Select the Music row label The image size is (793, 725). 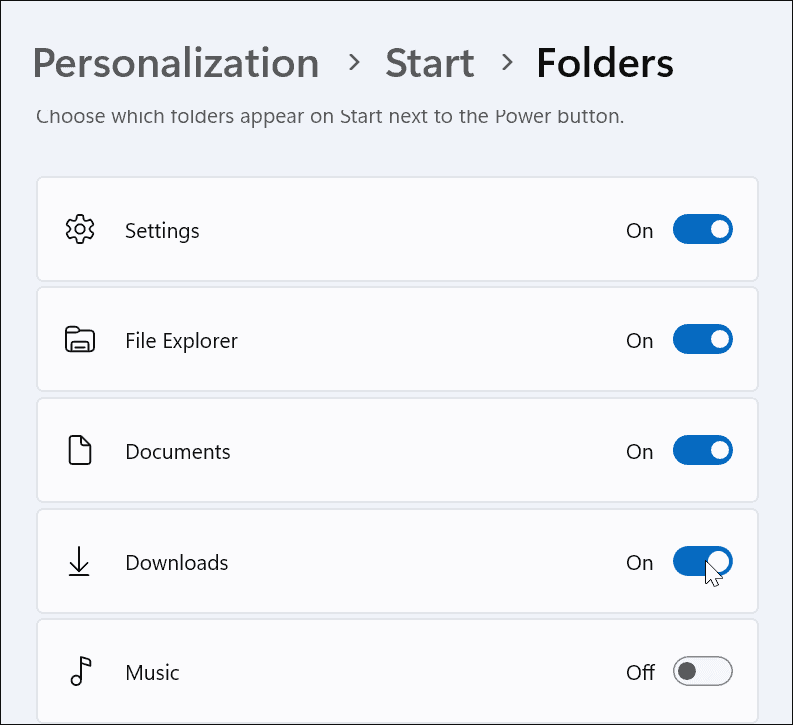click(x=152, y=673)
